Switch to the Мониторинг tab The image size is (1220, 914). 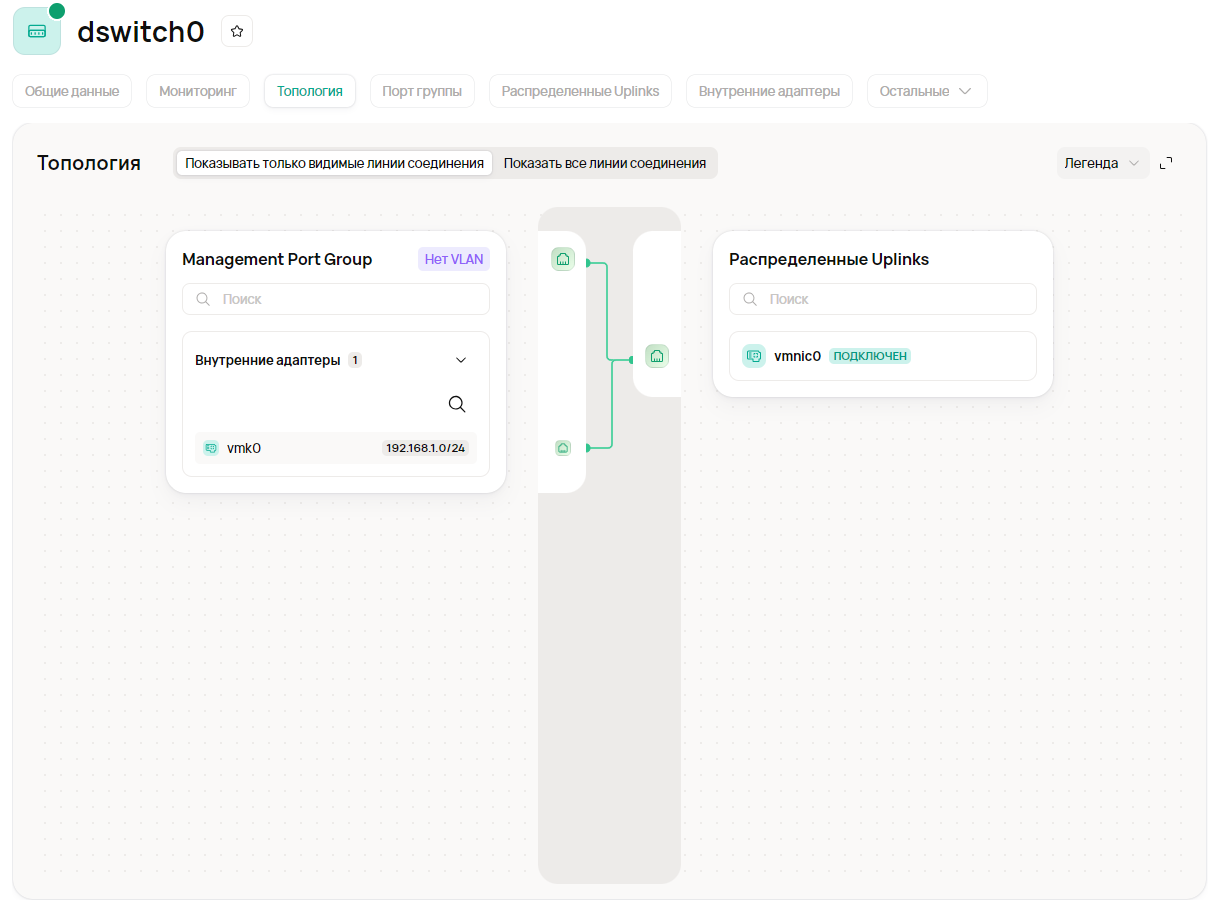(197, 91)
